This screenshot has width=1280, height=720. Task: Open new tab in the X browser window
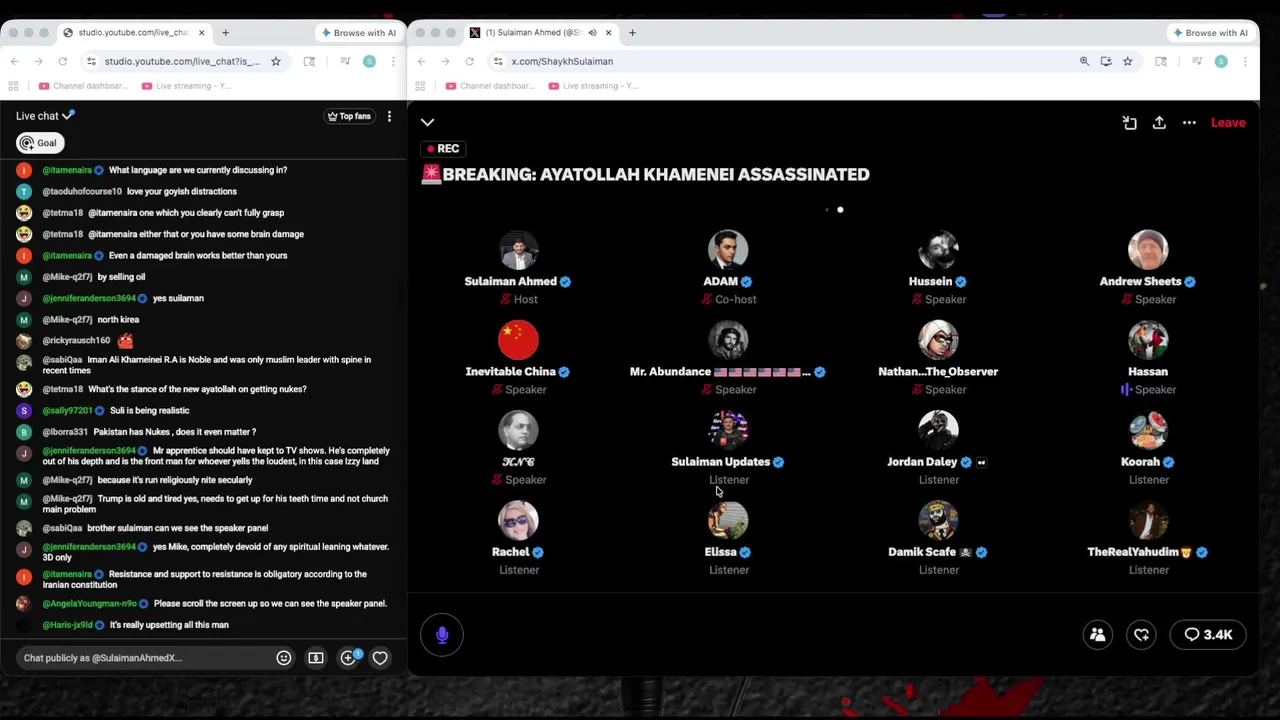point(632,33)
